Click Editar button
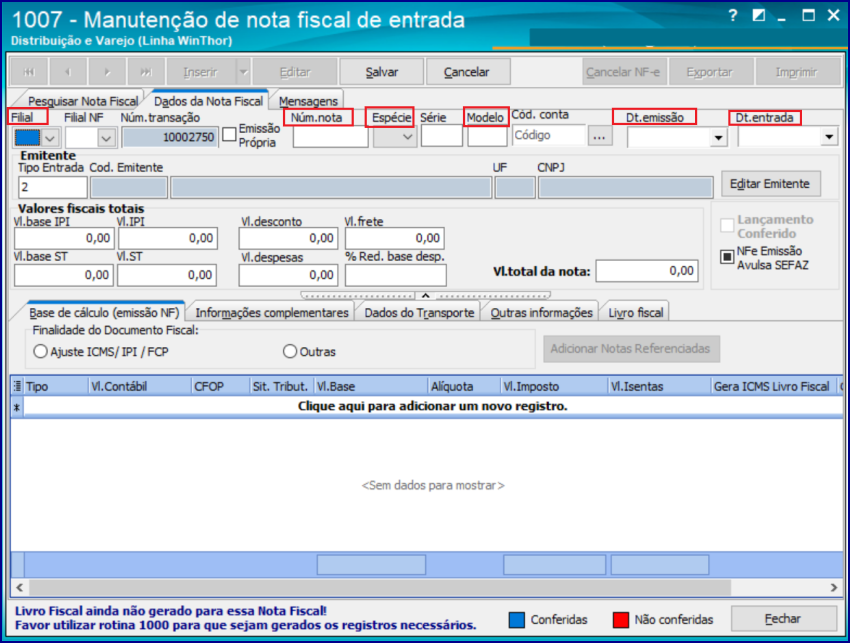 click(x=295, y=72)
